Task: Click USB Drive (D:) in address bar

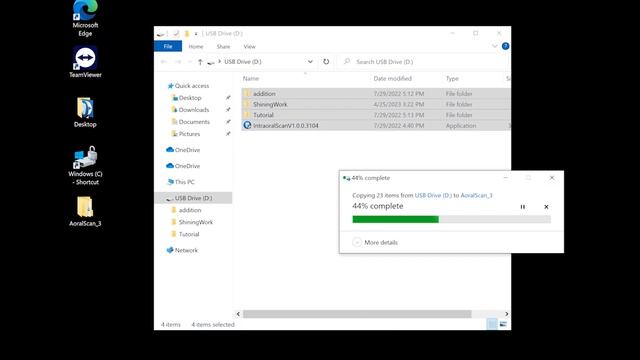Action: point(242,62)
